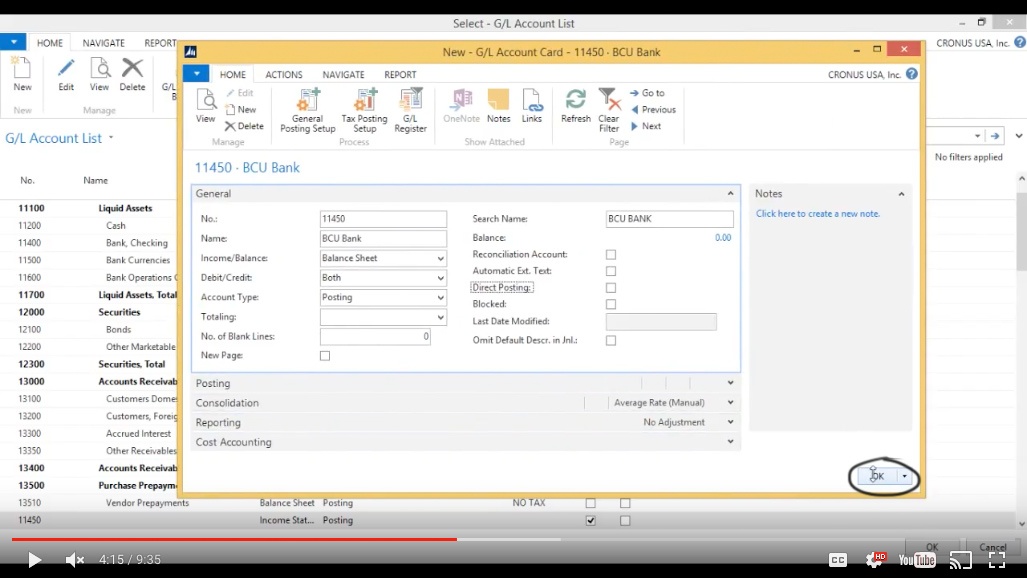
Task: Click New in the card's Manage group
Action: click(x=240, y=109)
